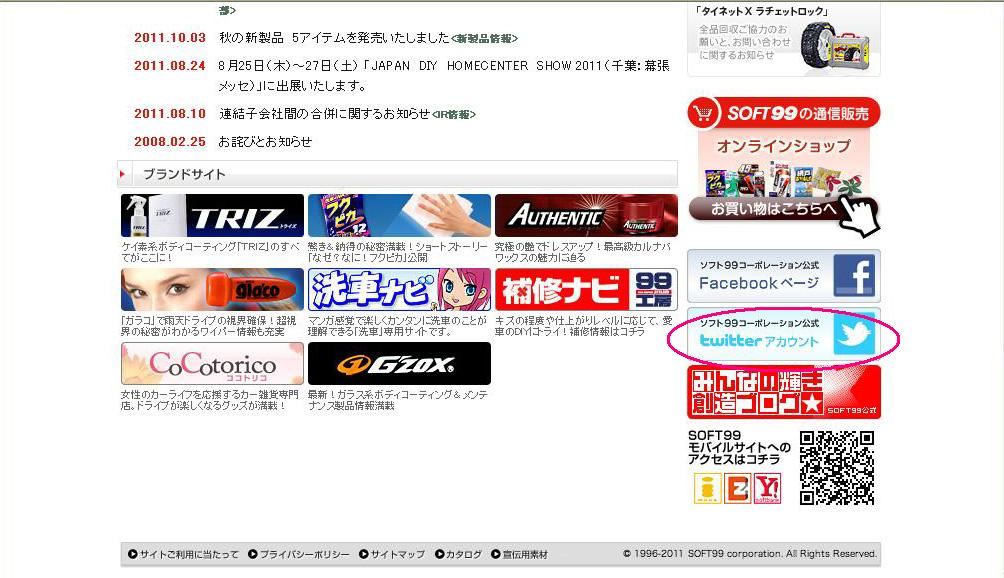Open the 洗車ナビ car wash banner

pos(399,289)
